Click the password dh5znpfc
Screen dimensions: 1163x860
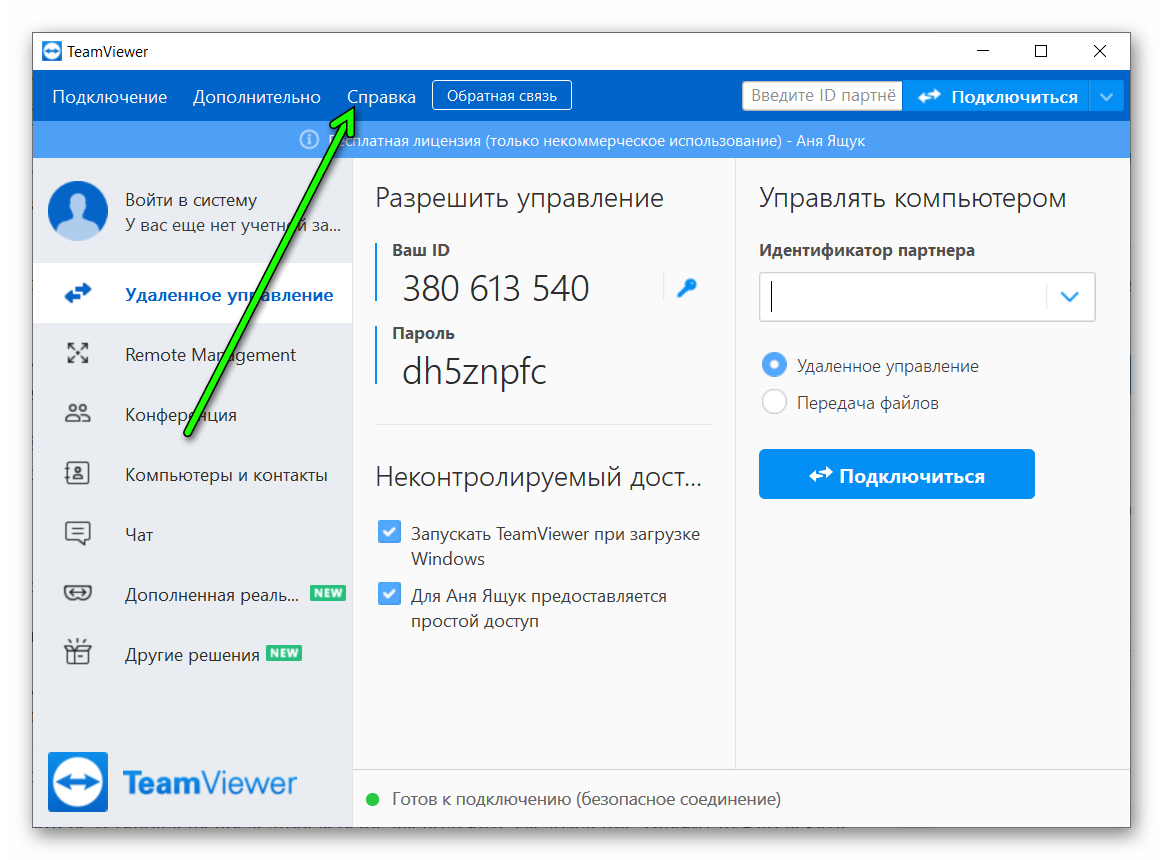[474, 371]
